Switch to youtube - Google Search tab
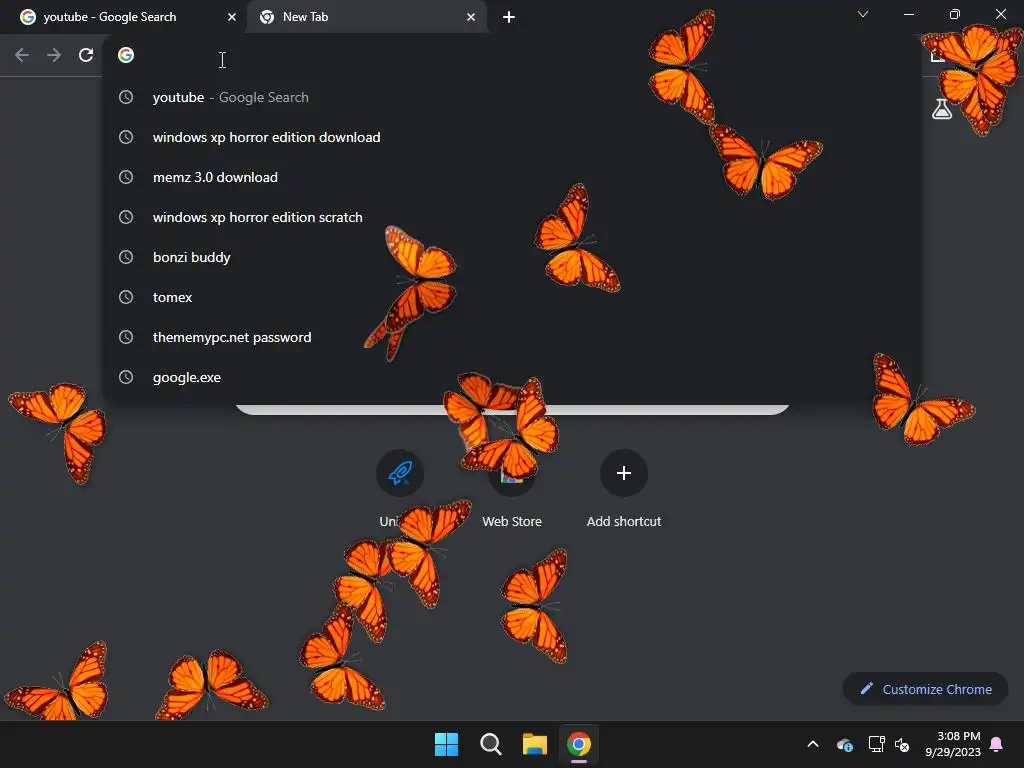This screenshot has width=1024, height=768. pyautogui.click(x=125, y=17)
